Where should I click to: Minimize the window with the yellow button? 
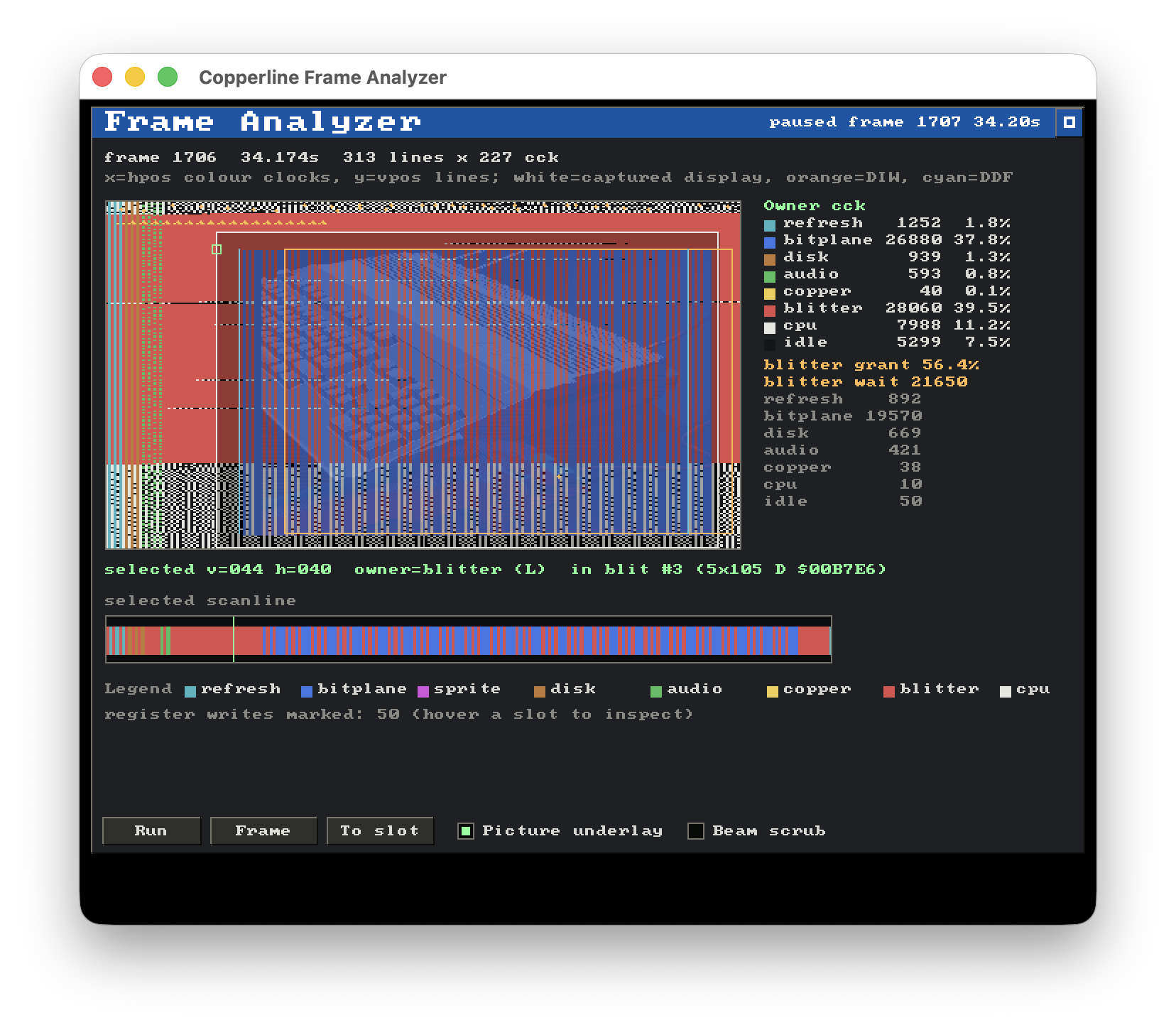[135, 77]
